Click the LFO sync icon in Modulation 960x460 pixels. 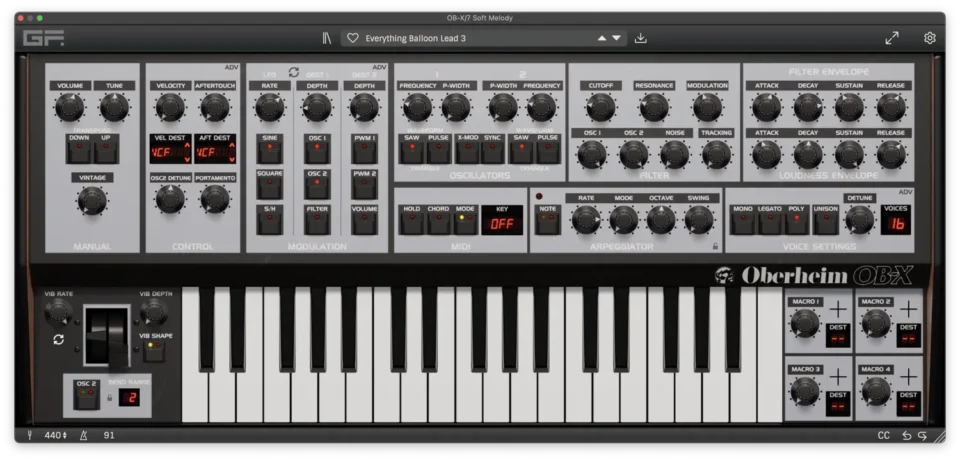coord(294,72)
